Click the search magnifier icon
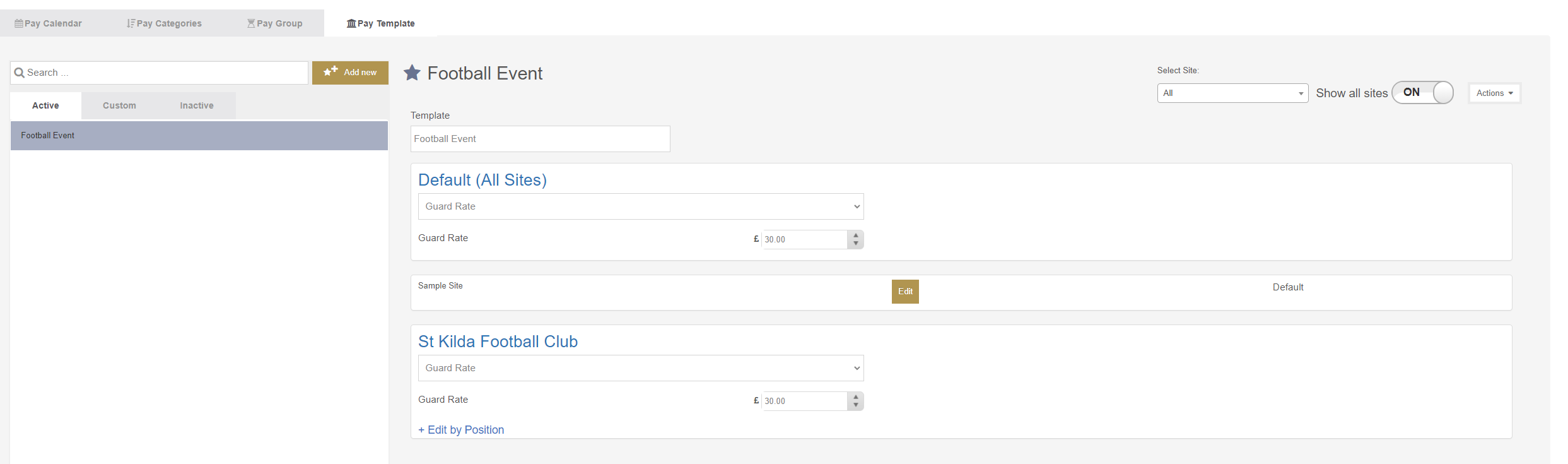This screenshot has height=464, width=1568. [x=20, y=73]
